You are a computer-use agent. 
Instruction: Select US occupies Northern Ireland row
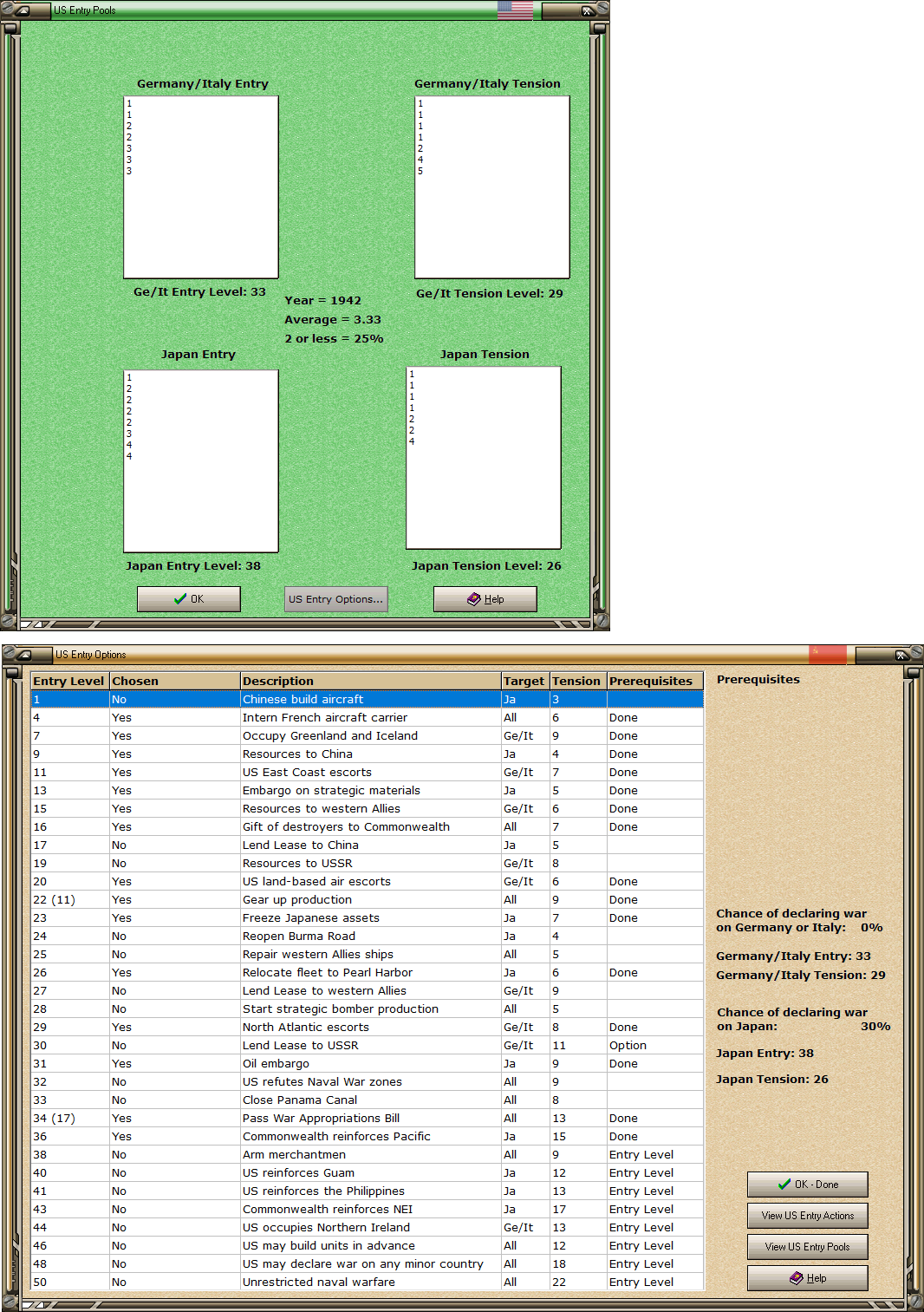pyautogui.click(x=367, y=1227)
